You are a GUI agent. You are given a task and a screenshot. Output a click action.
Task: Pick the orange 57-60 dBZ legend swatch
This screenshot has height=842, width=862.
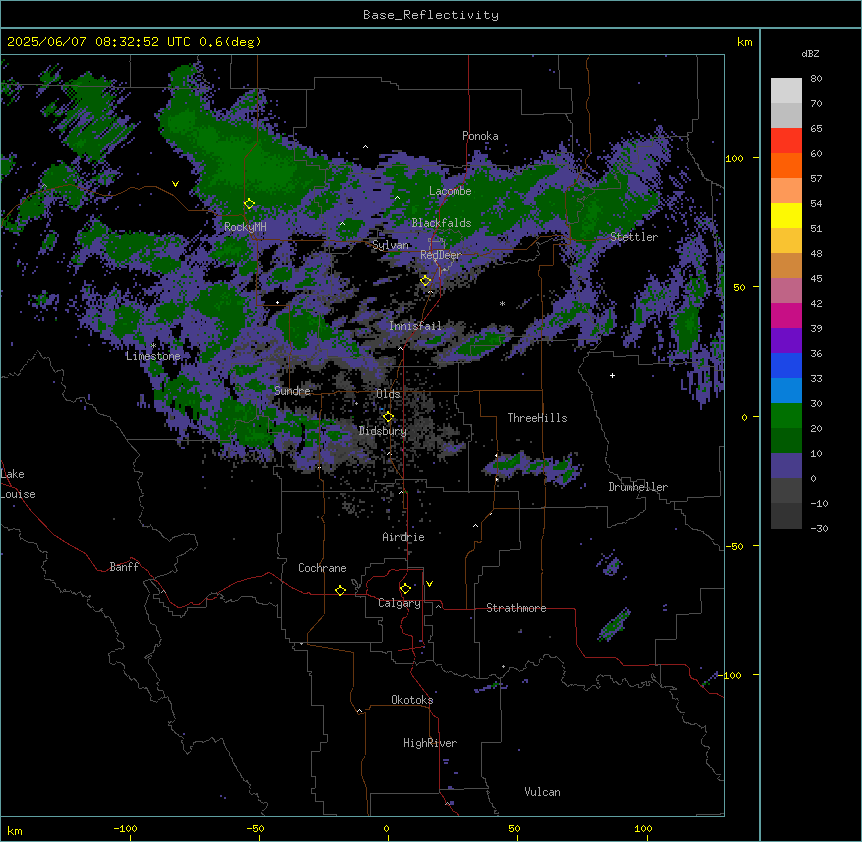pyautogui.click(x=786, y=165)
